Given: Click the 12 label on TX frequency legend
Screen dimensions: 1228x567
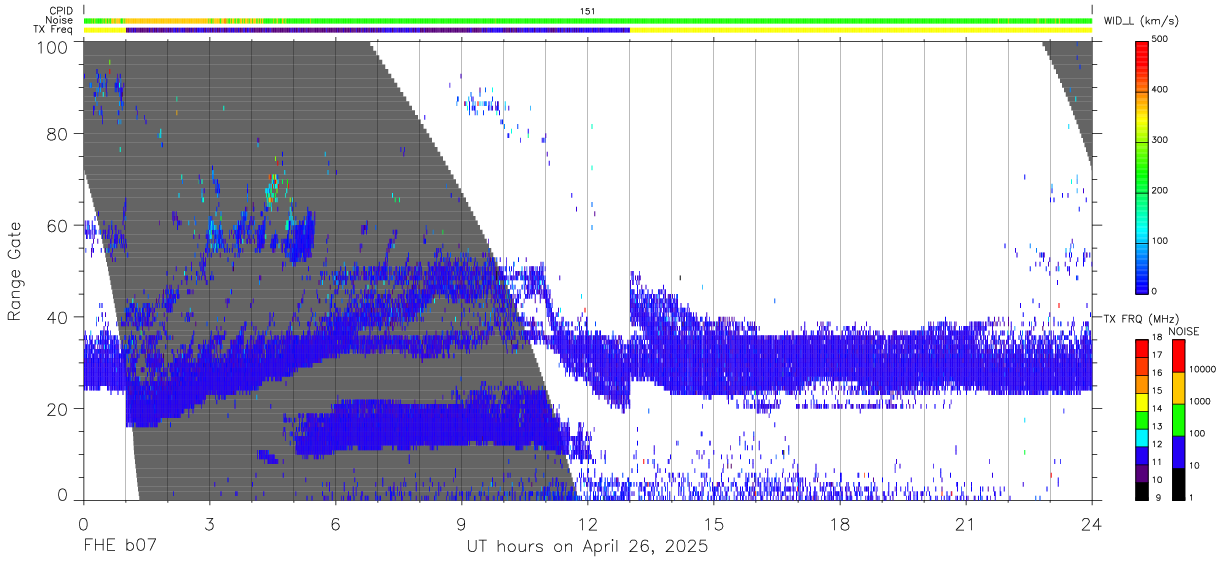Looking at the screenshot, I should tap(1157, 444).
